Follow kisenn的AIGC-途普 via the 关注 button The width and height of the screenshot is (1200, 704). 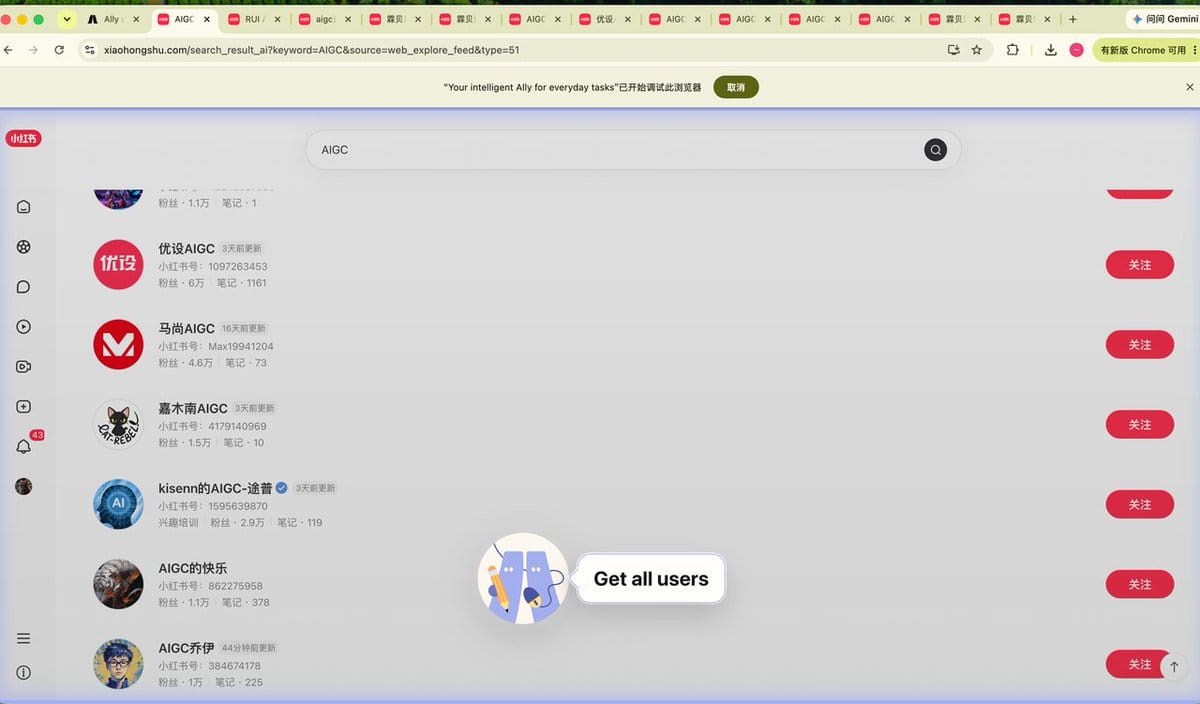tap(1140, 505)
